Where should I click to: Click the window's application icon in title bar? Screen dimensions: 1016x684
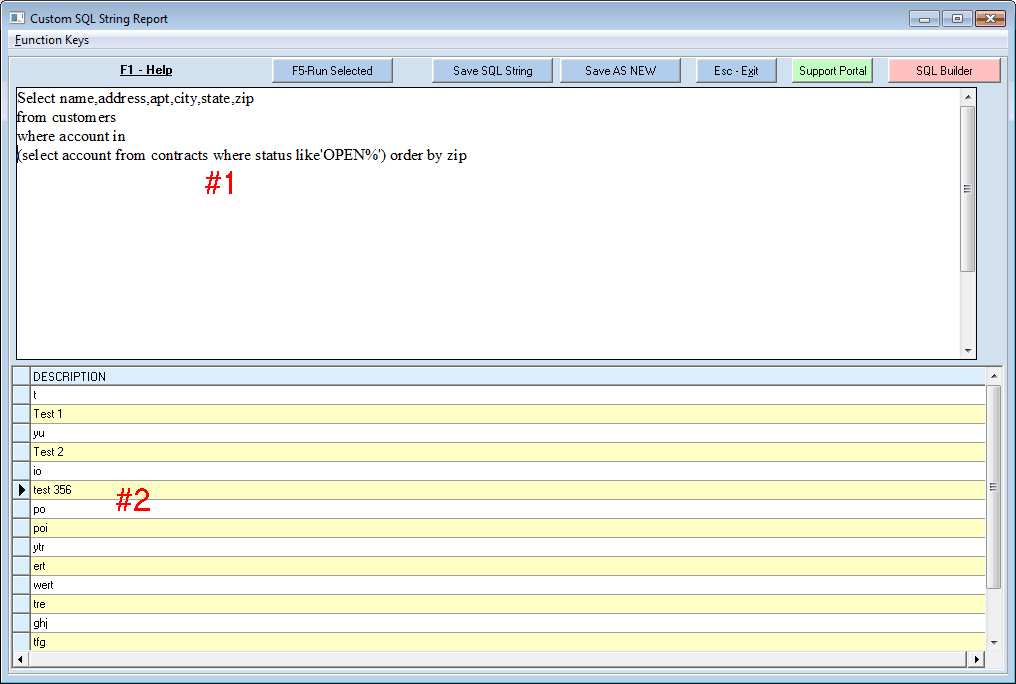coord(17,18)
